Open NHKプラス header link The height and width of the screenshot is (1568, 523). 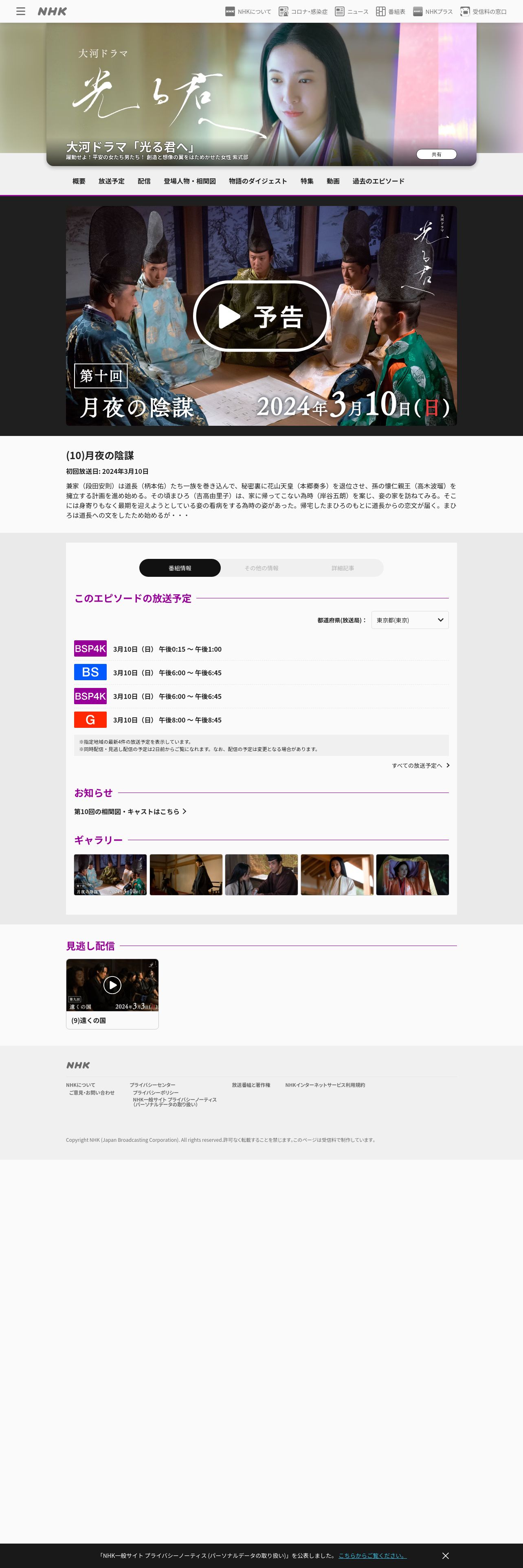[433, 11]
